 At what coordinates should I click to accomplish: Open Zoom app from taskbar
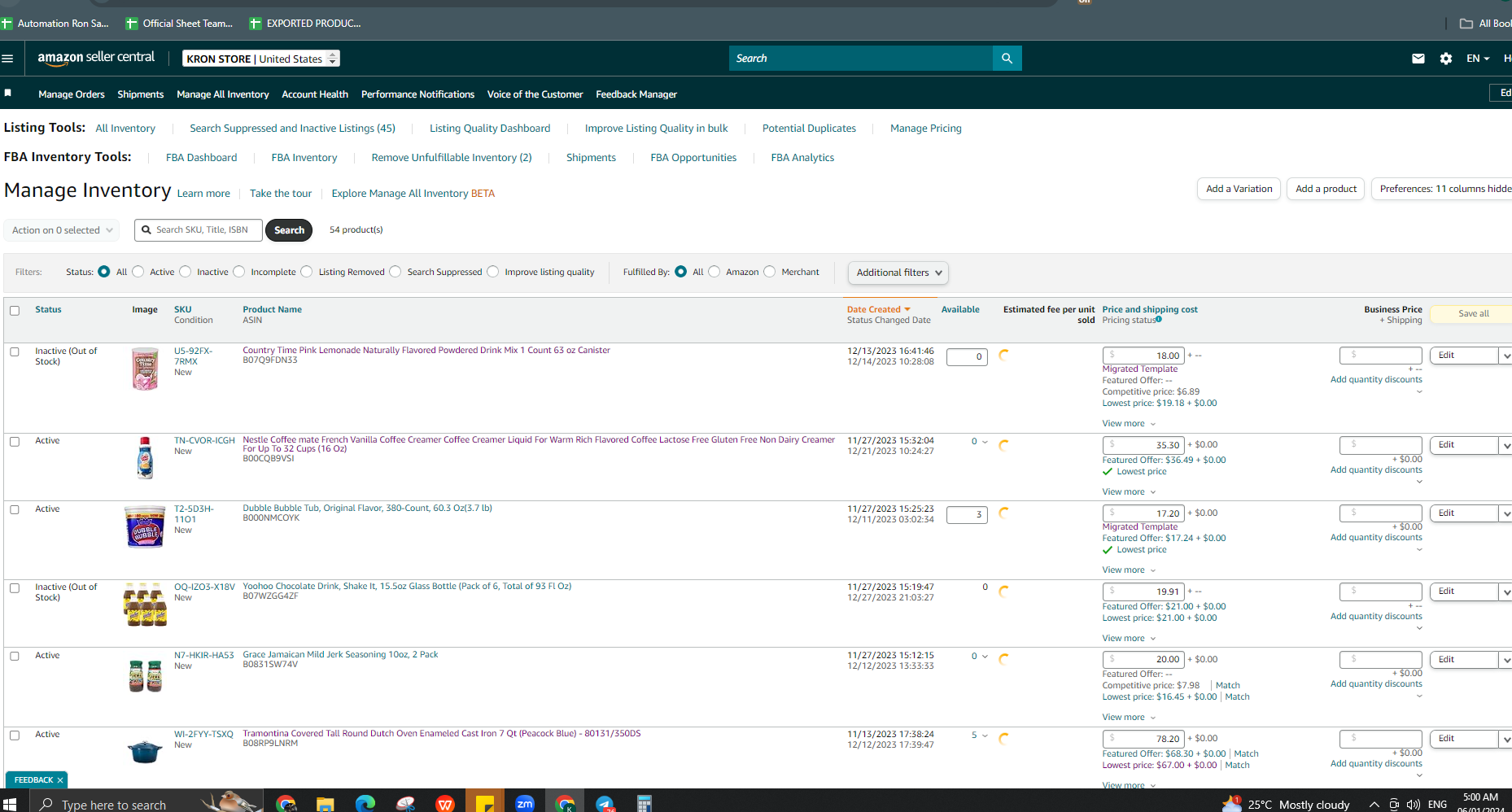(525, 804)
